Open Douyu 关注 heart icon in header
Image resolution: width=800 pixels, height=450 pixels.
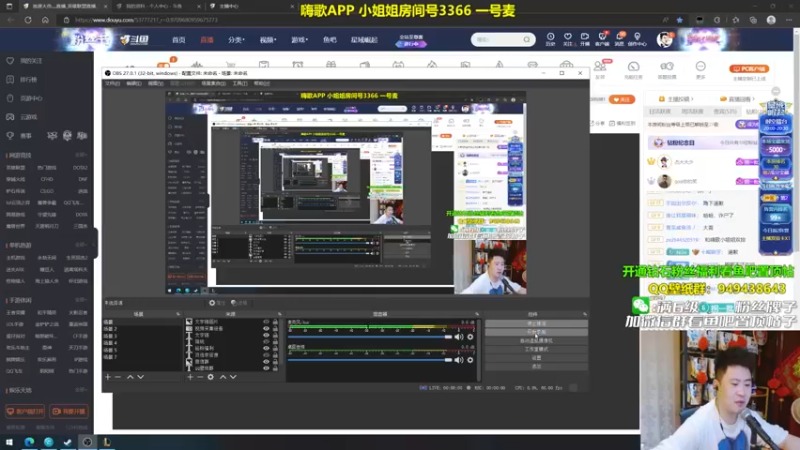coord(567,39)
